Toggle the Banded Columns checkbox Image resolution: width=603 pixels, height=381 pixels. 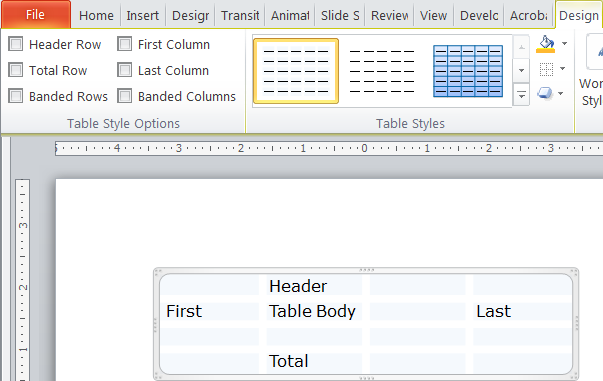pos(125,96)
